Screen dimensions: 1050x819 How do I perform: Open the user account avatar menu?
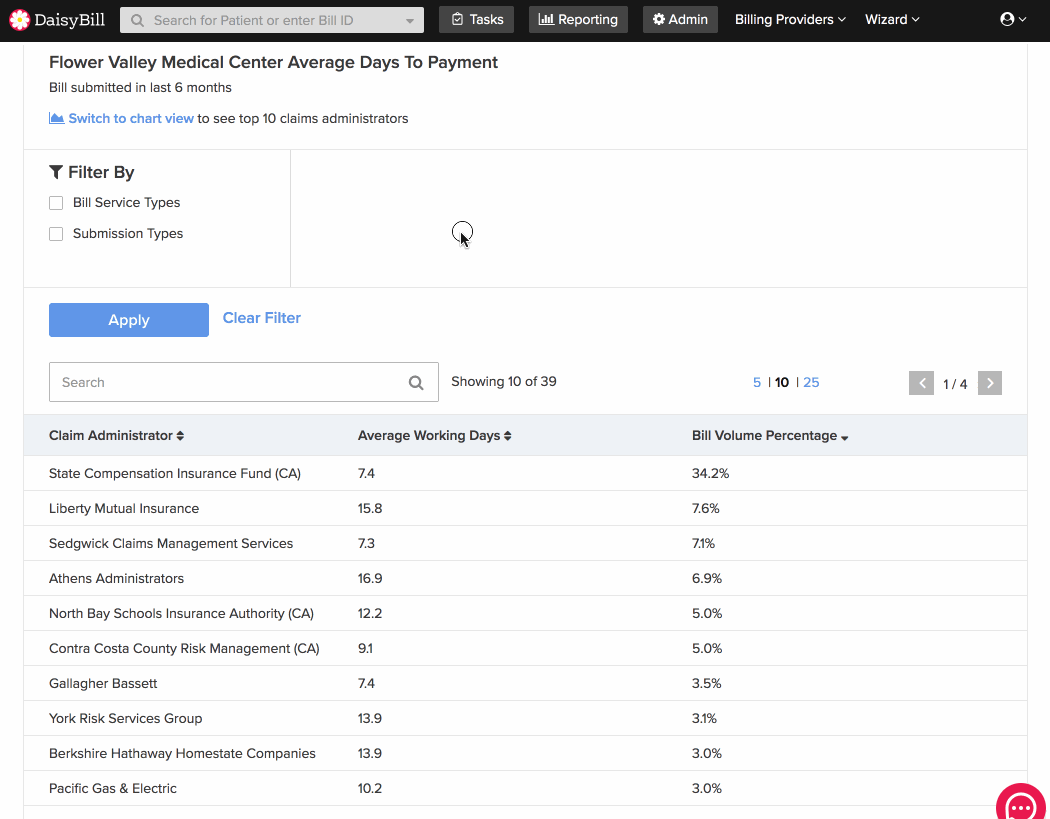[1012, 19]
